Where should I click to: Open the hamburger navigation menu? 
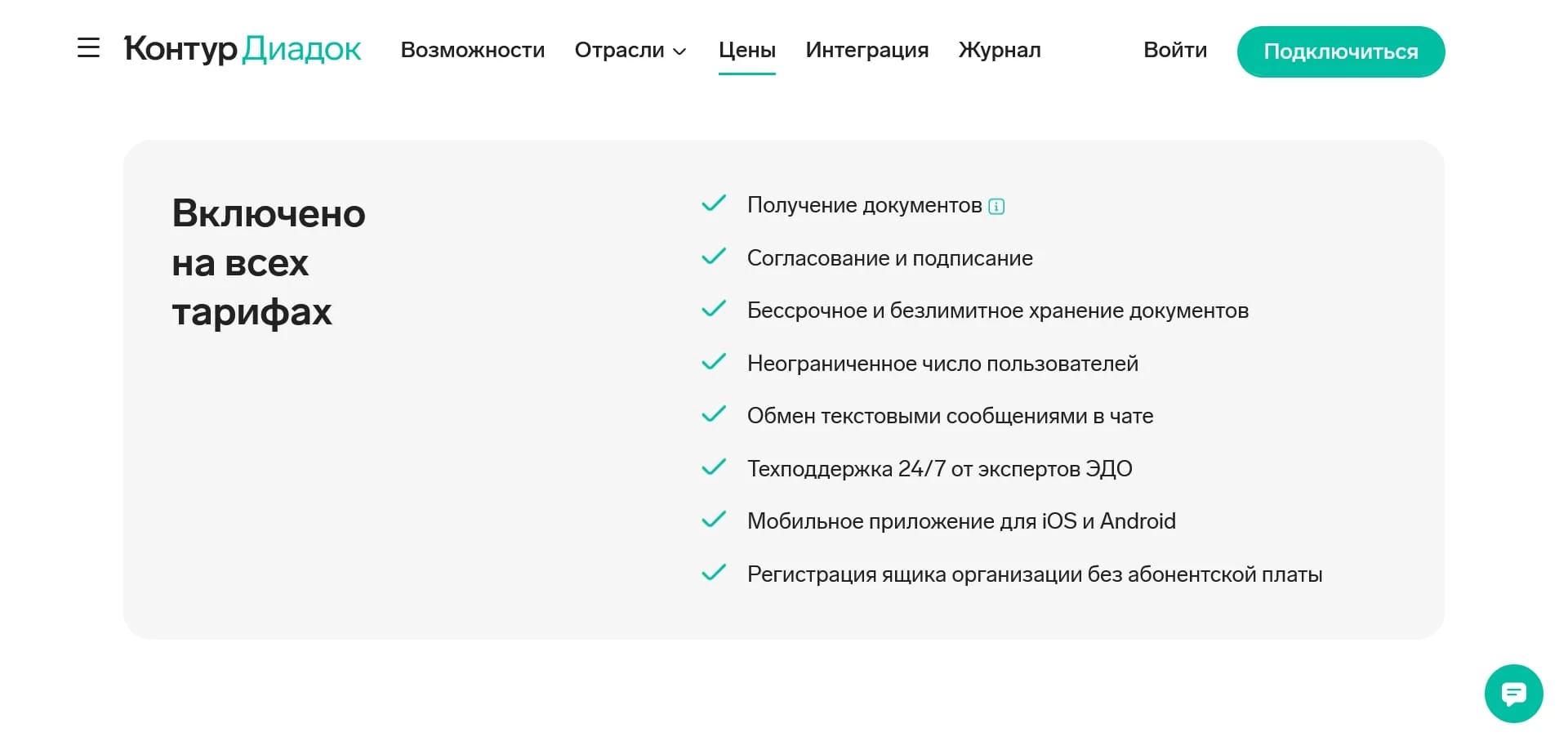87,49
